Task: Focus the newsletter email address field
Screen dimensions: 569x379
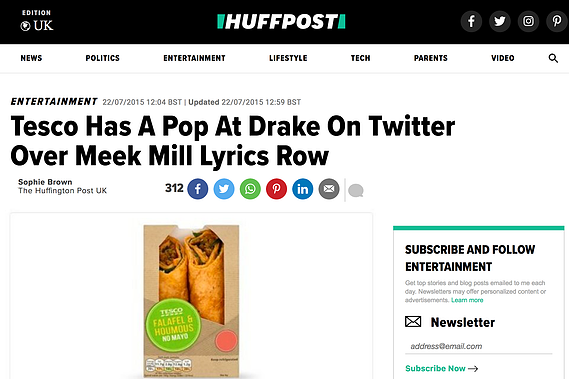Action: point(479,346)
